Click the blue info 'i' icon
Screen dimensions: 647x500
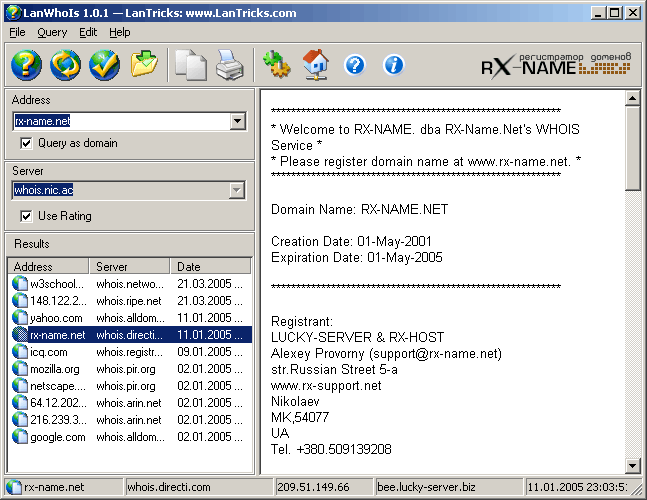(394, 65)
